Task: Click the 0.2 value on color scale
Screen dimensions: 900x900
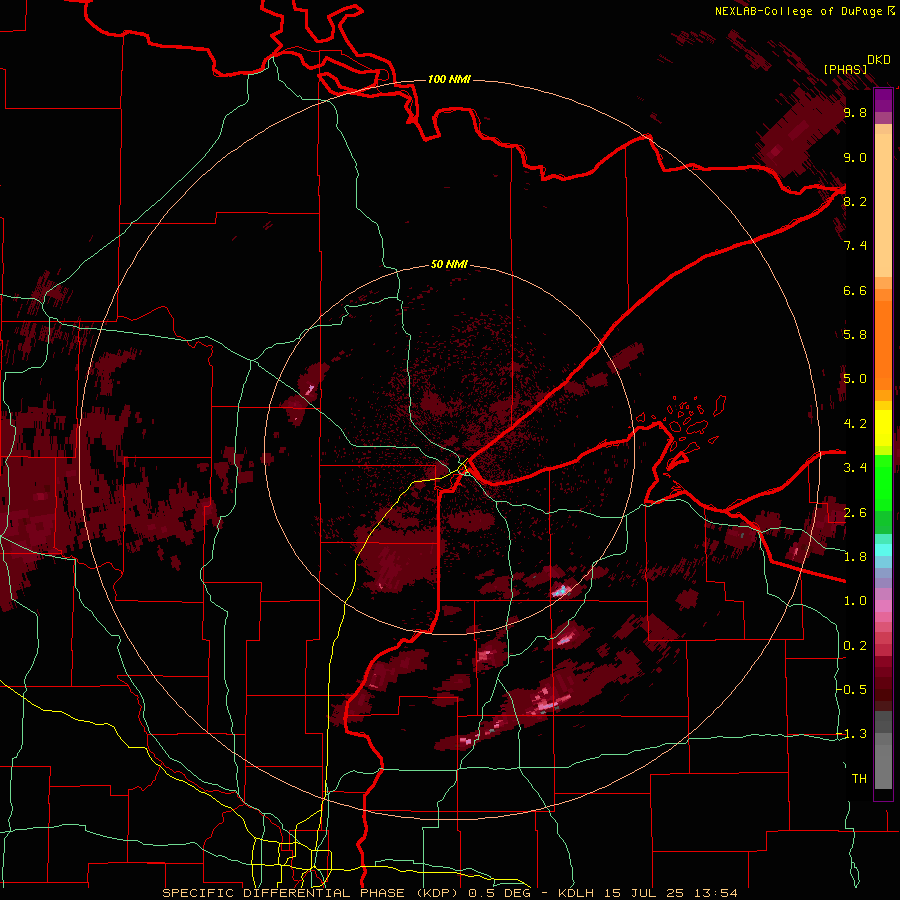Action: tap(855, 646)
